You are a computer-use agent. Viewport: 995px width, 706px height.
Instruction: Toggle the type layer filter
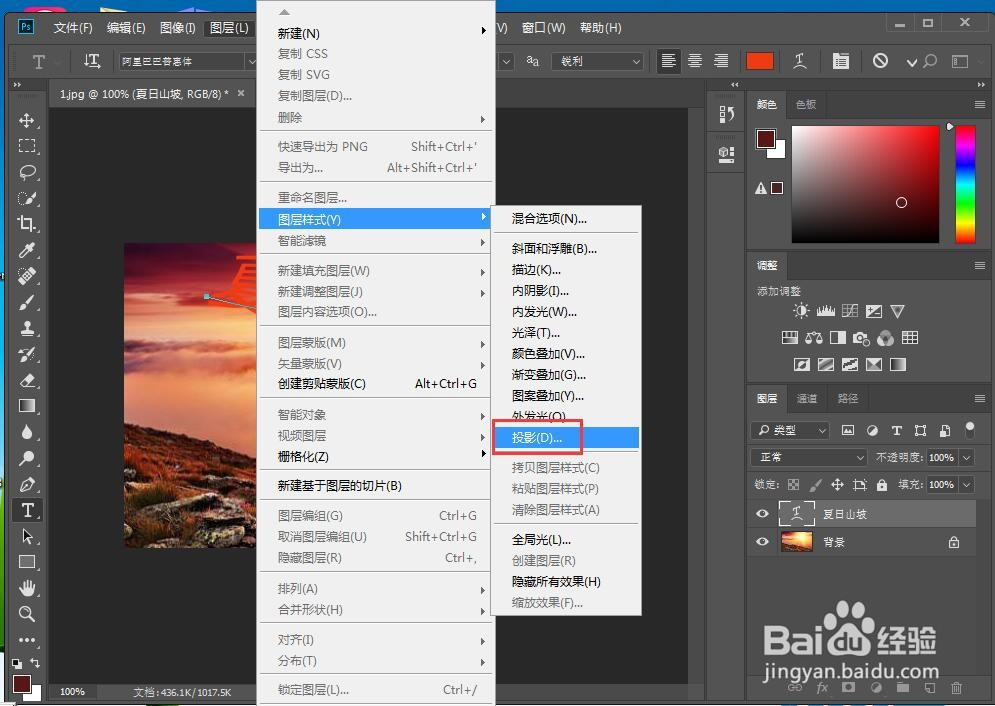pyautogui.click(x=897, y=430)
